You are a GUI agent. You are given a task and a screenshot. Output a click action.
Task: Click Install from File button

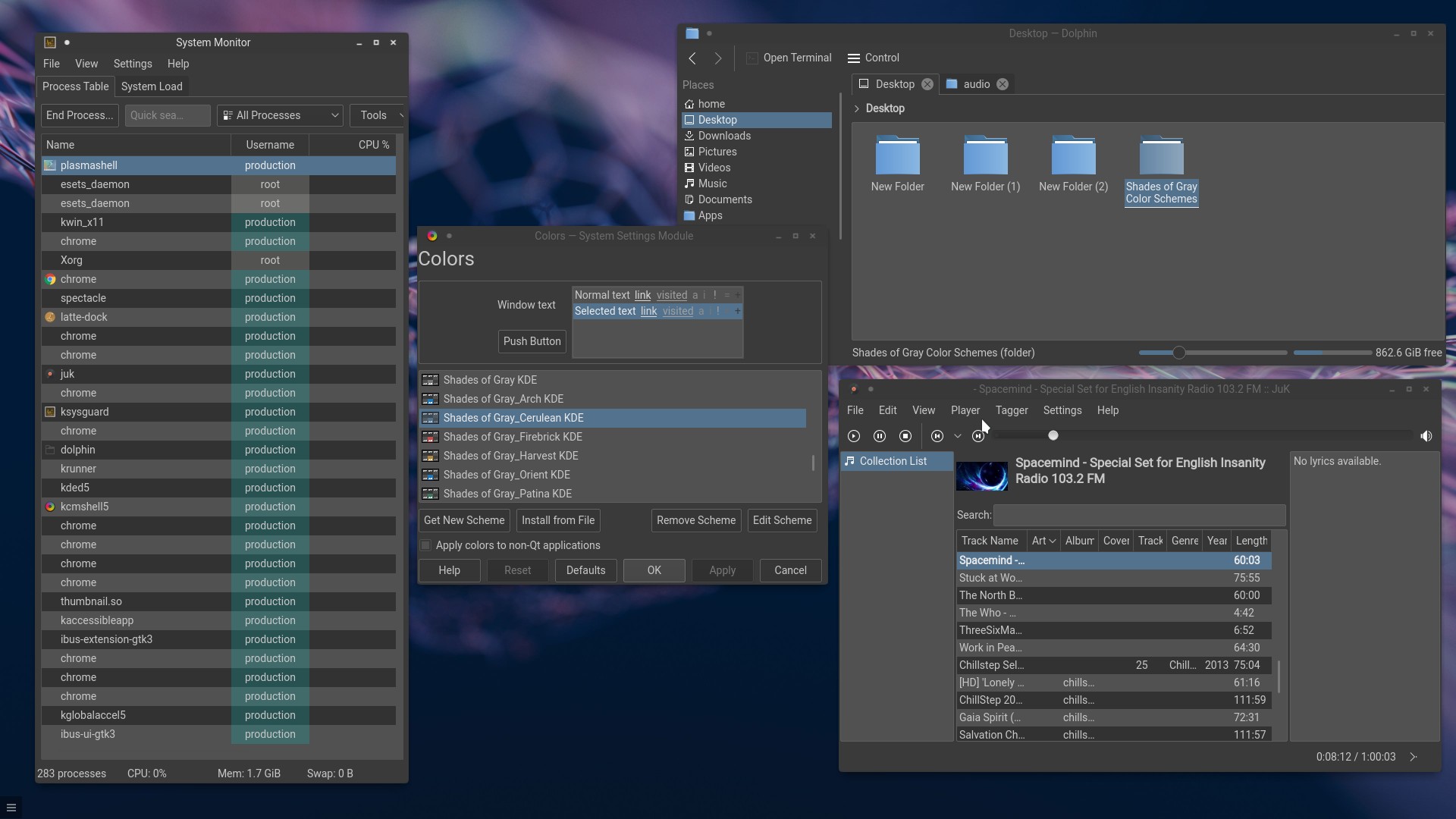click(x=558, y=520)
